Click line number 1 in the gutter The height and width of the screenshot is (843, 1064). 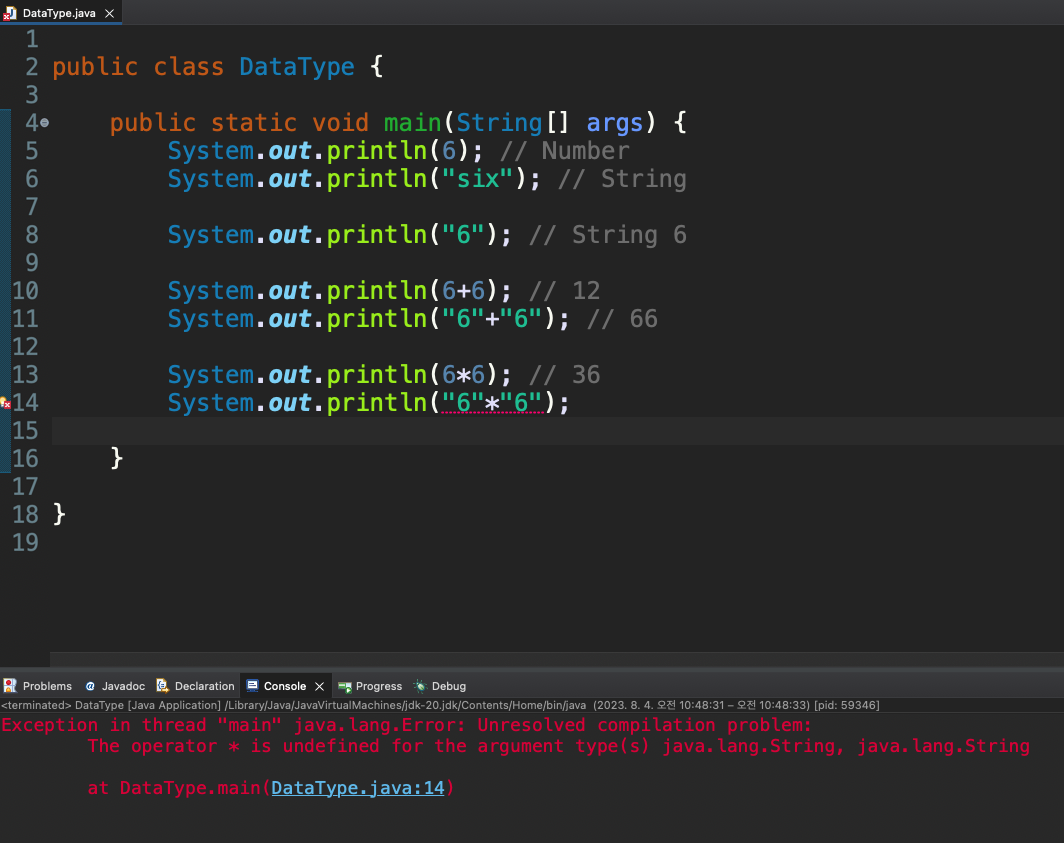point(32,39)
